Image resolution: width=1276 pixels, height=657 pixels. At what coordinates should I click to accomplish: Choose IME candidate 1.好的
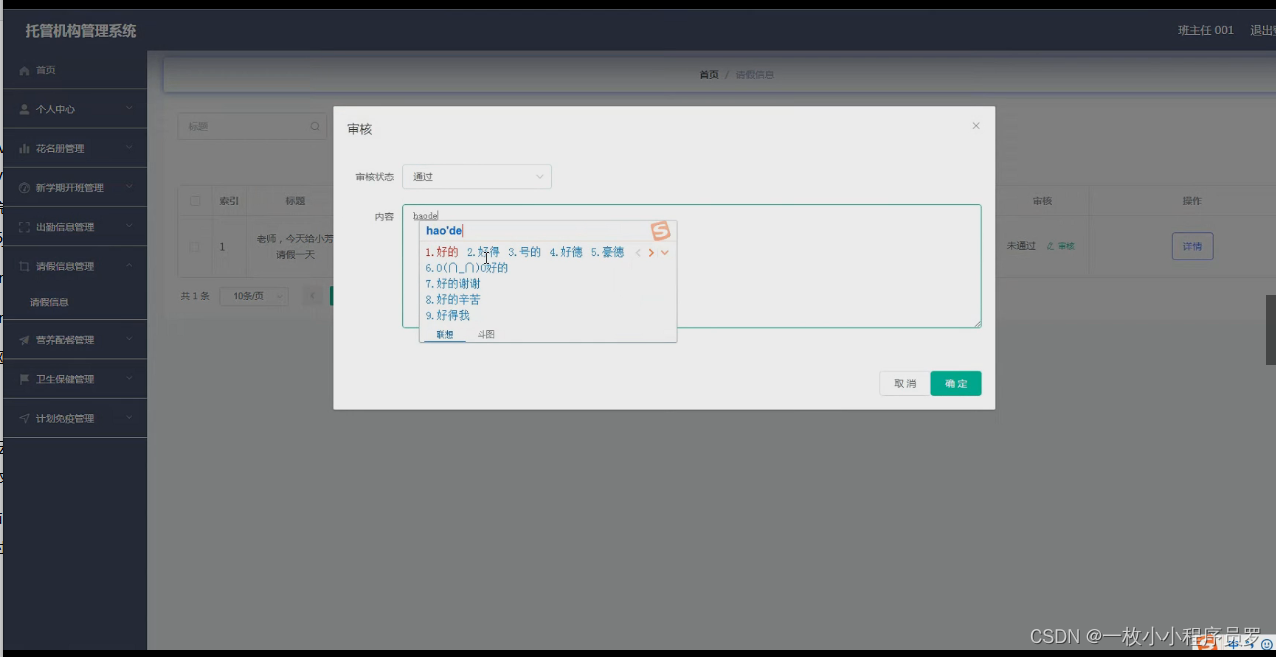pos(442,253)
